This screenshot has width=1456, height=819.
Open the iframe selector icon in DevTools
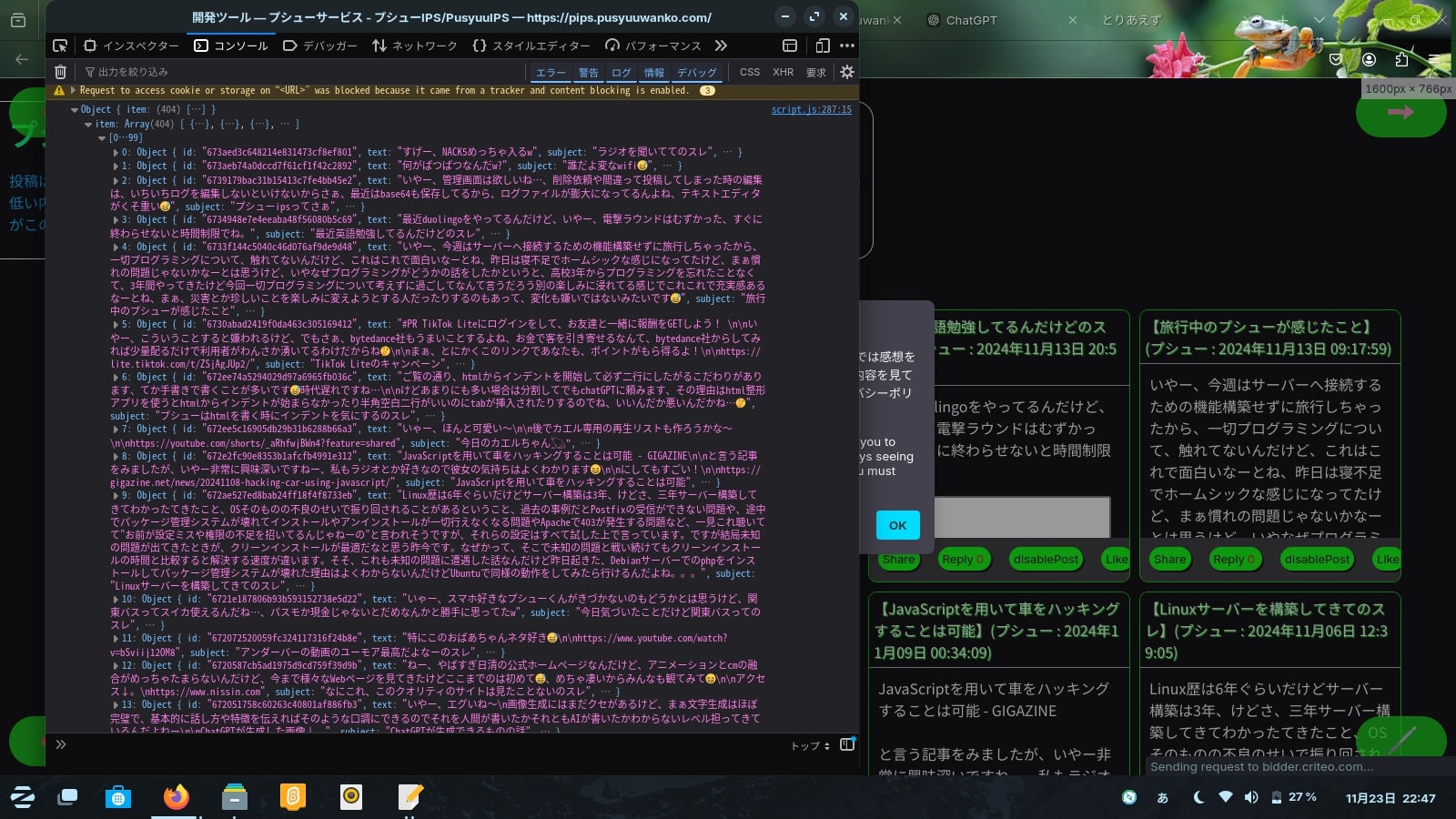[790, 45]
